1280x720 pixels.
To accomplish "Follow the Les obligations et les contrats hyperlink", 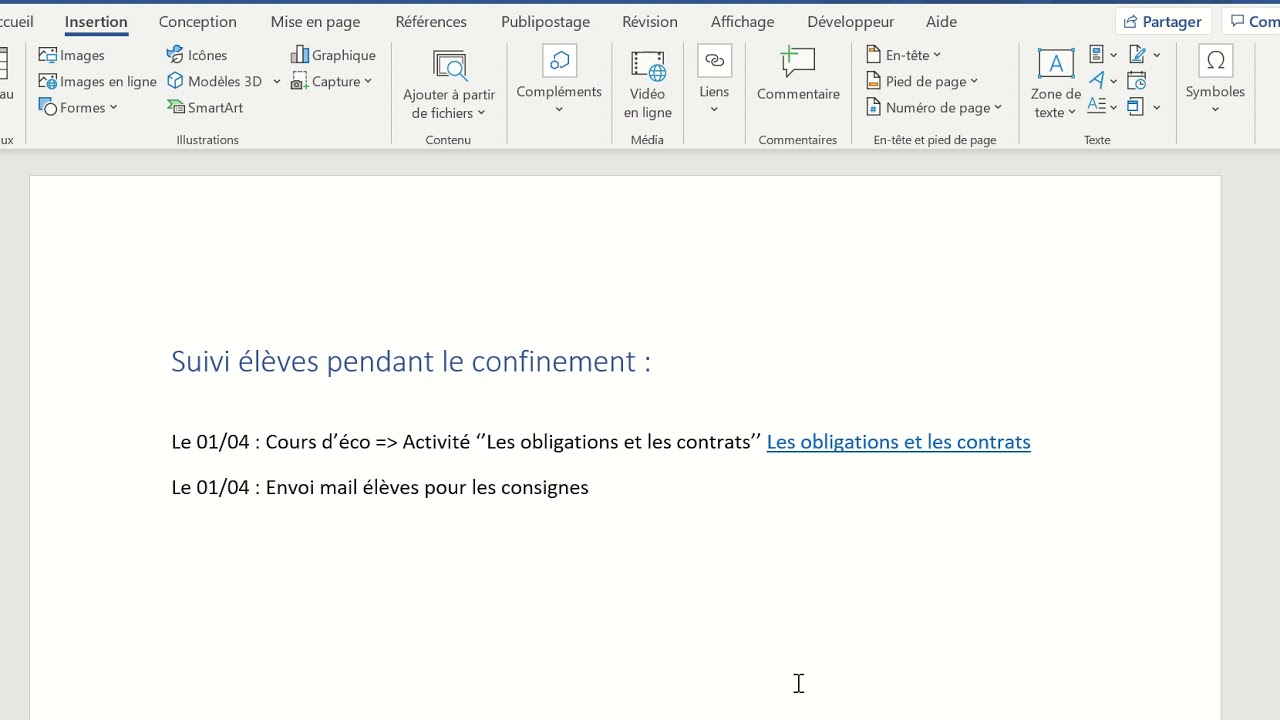I will pos(898,442).
